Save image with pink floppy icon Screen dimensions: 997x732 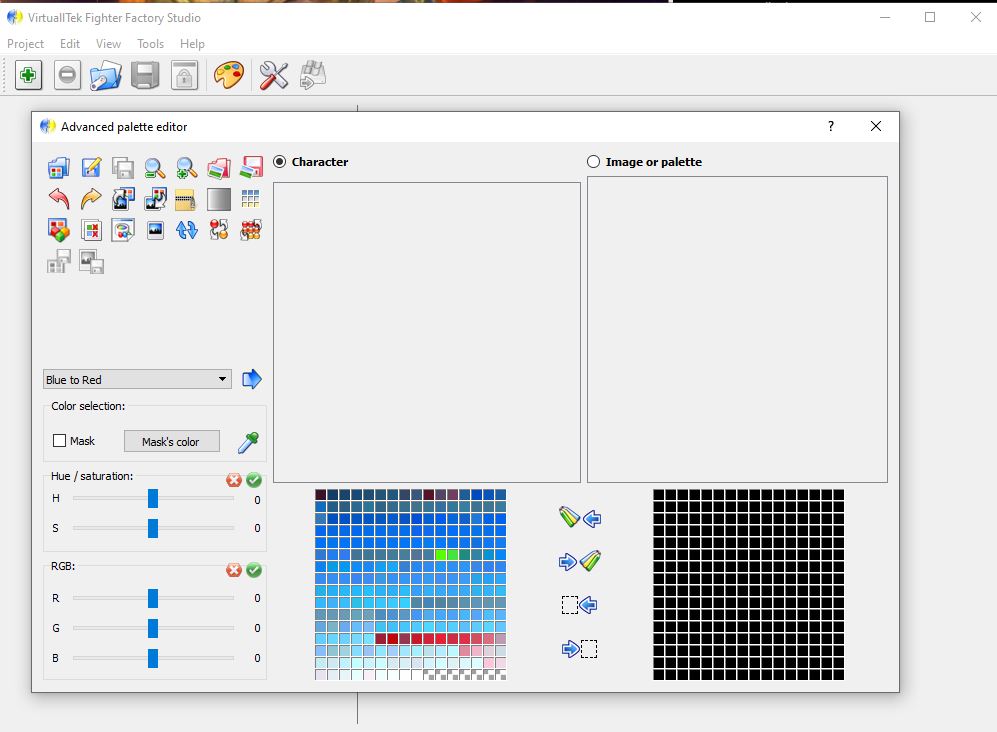251,168
